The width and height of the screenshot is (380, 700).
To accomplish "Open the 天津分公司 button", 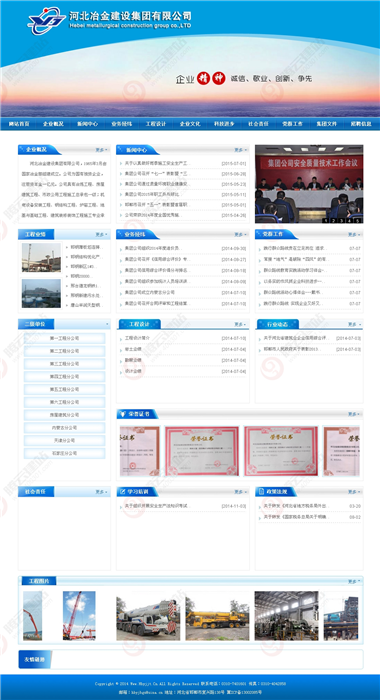I will coord(64,441).
